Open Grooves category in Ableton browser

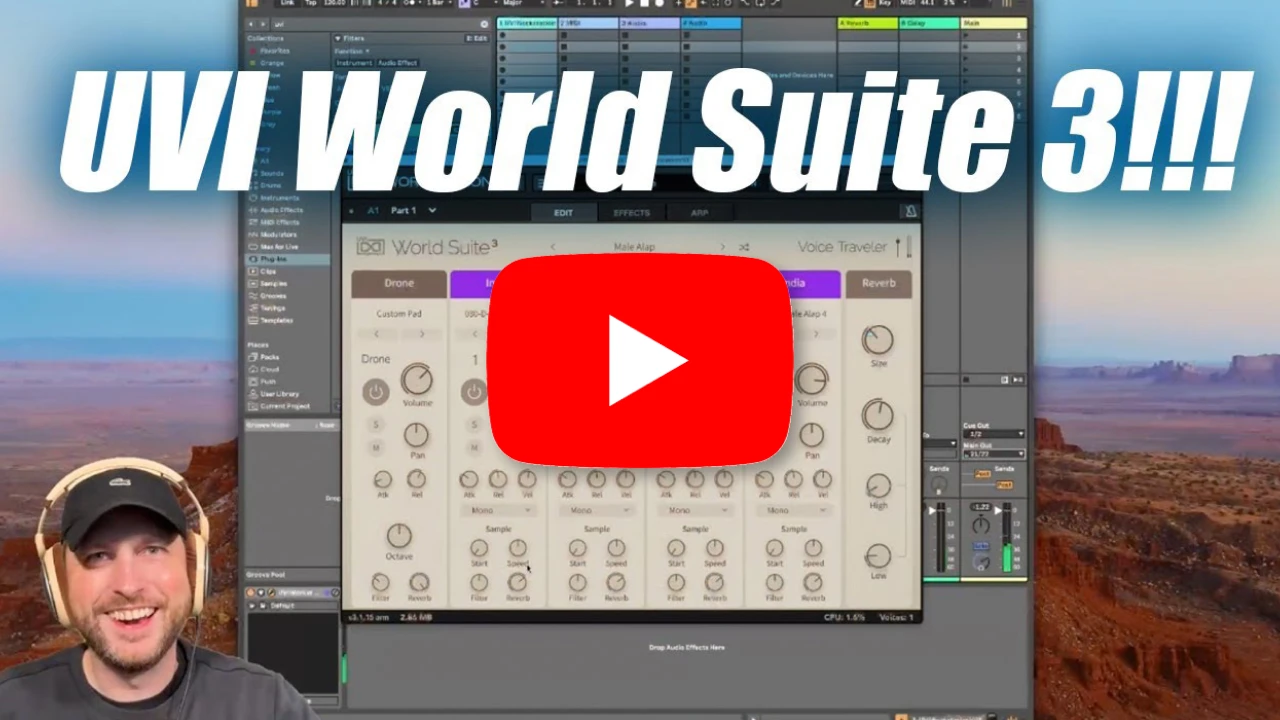(x=273, y=296)
